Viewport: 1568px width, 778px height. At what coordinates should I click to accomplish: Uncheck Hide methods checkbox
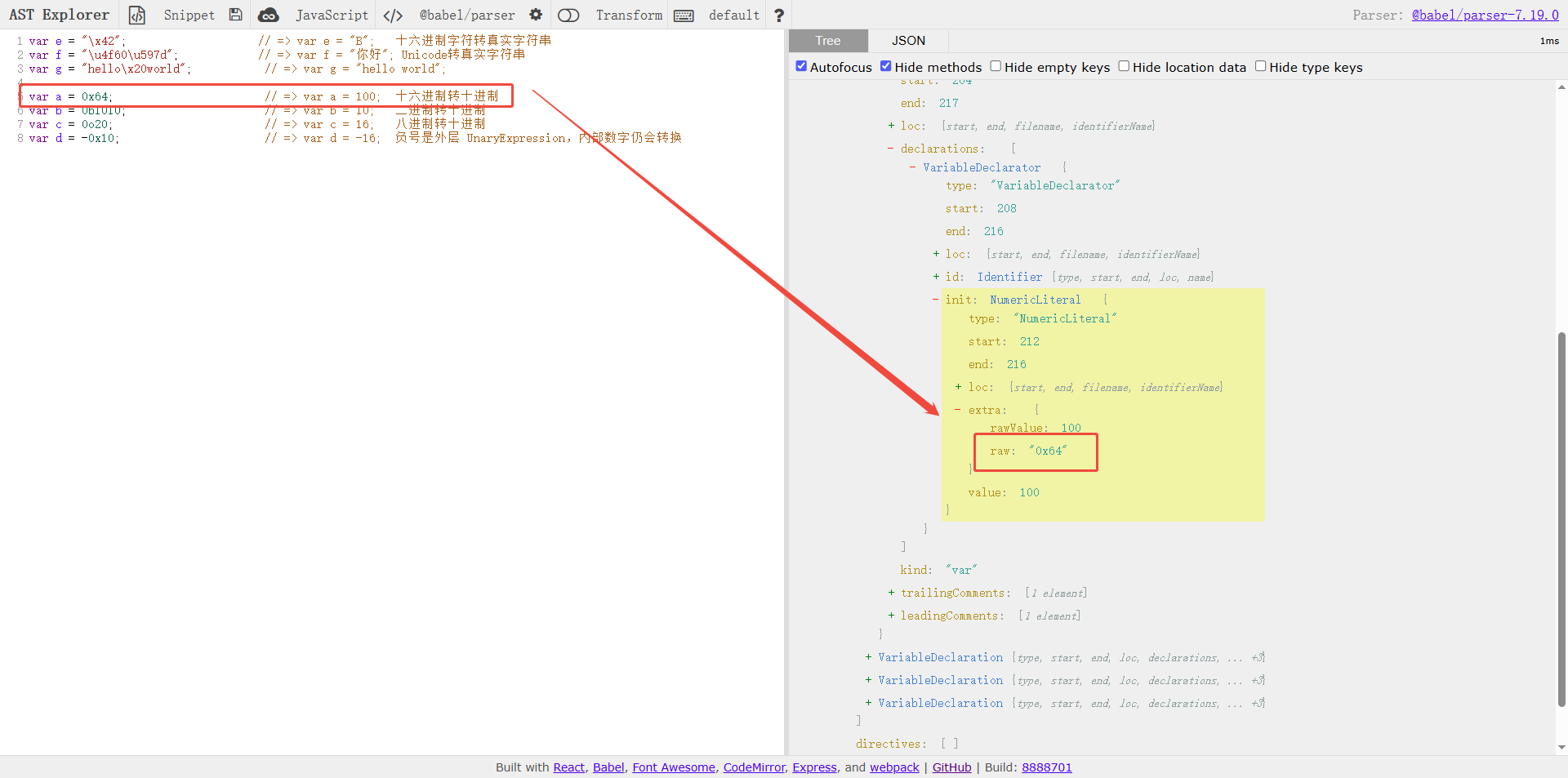(x=886, y=66)
